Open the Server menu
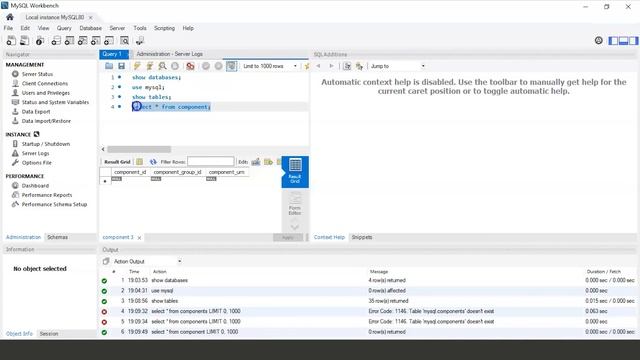The height and width of the screenshot is (360, 640). [117, 28]
